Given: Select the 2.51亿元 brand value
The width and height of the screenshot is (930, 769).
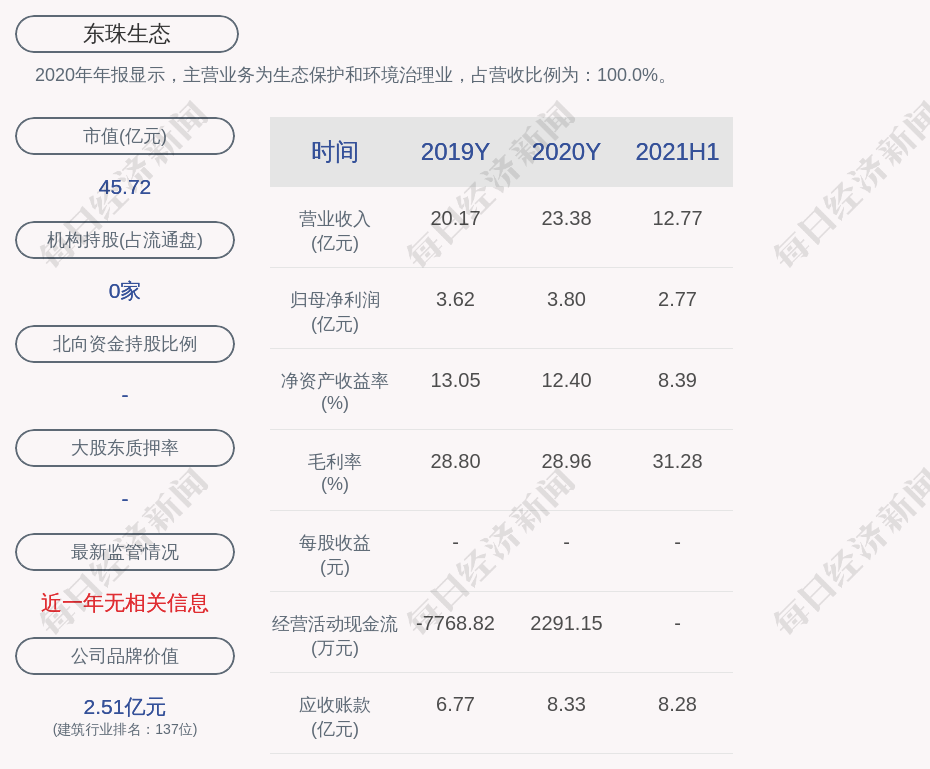Looking at the screenshot, I should (x=125, y=707).
